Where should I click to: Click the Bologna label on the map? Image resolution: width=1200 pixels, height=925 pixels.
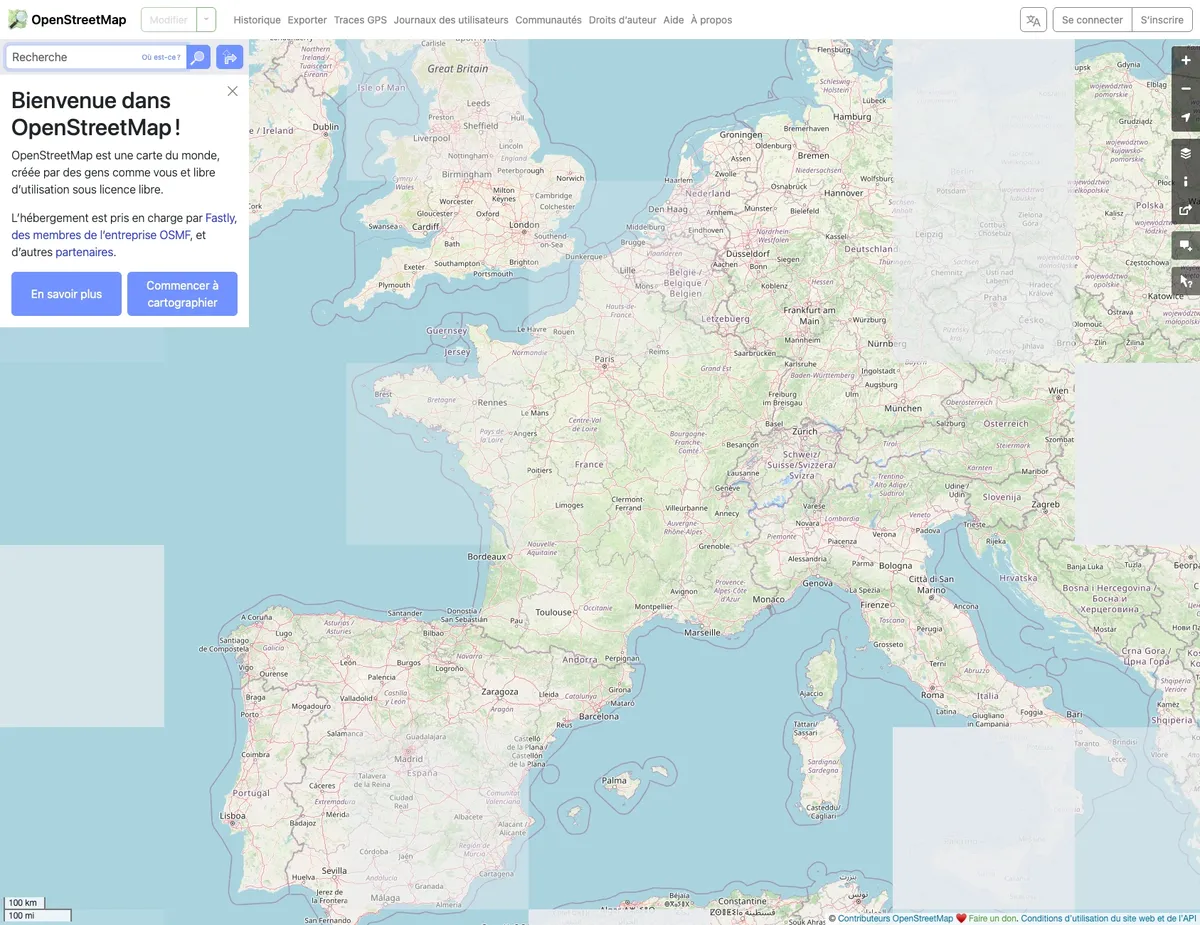pos(896,565)
